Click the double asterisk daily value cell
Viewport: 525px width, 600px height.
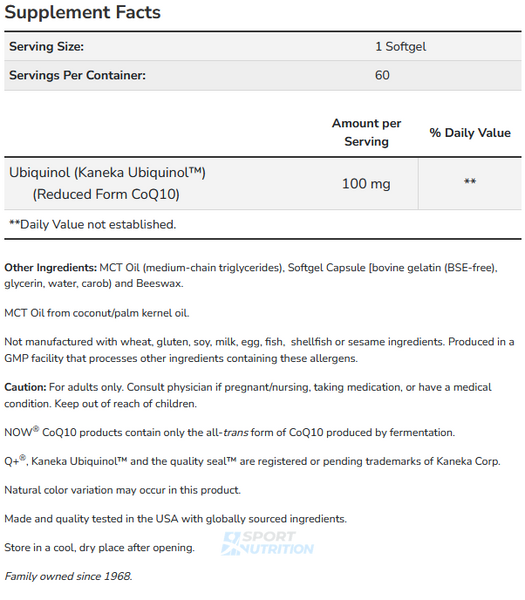tap(470, 181)
